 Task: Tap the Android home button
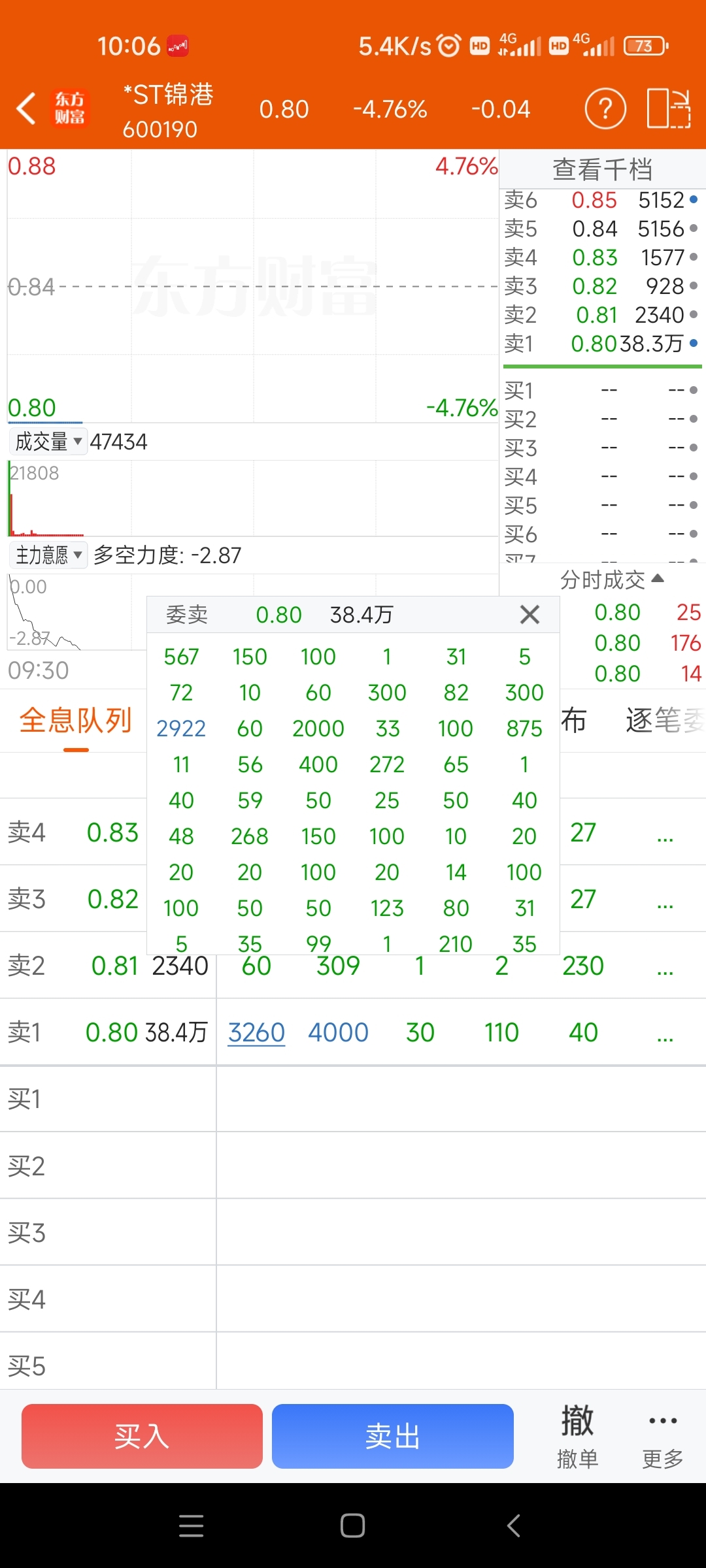point(352,1526)
